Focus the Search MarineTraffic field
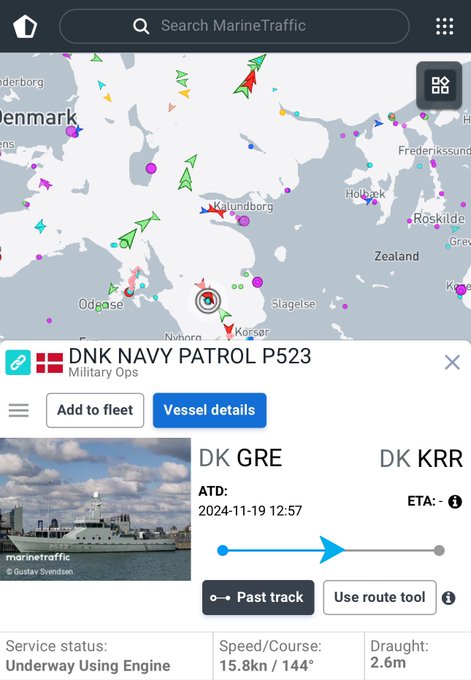The image size is (471, 680). [x=234, y=26]
